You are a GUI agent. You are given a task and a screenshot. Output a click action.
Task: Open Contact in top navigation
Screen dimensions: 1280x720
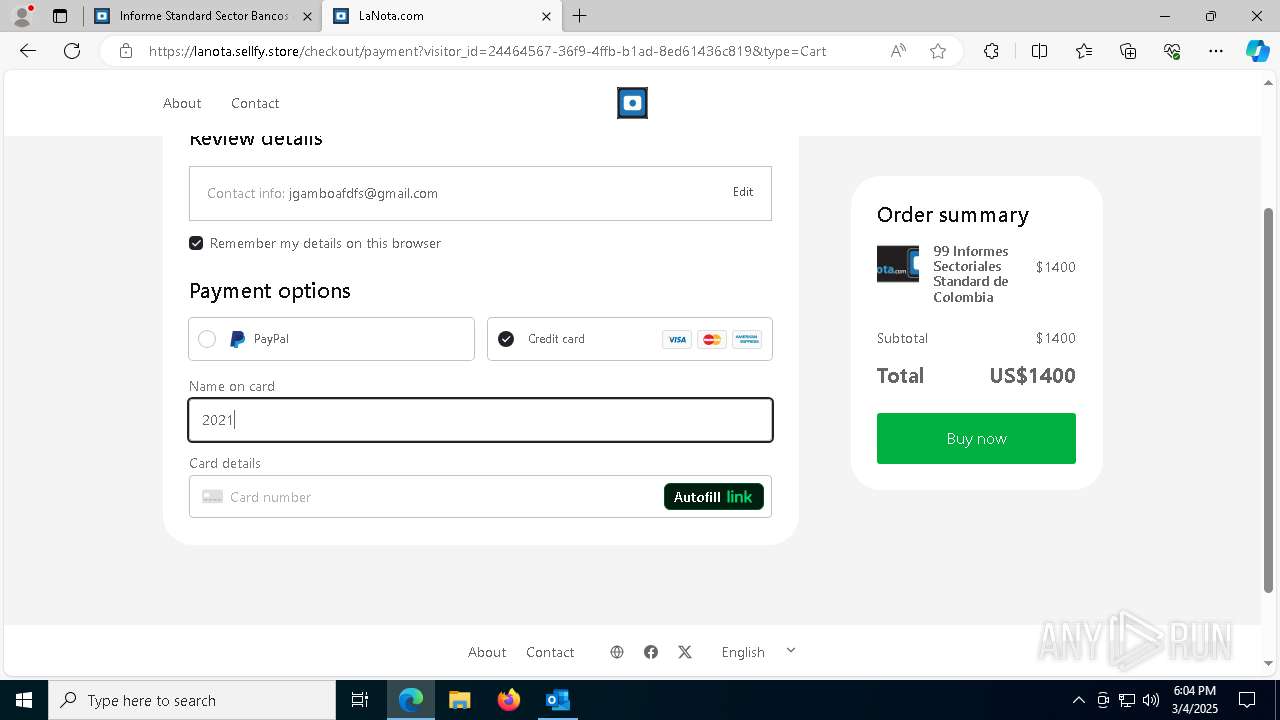click(x=255, y=103)
